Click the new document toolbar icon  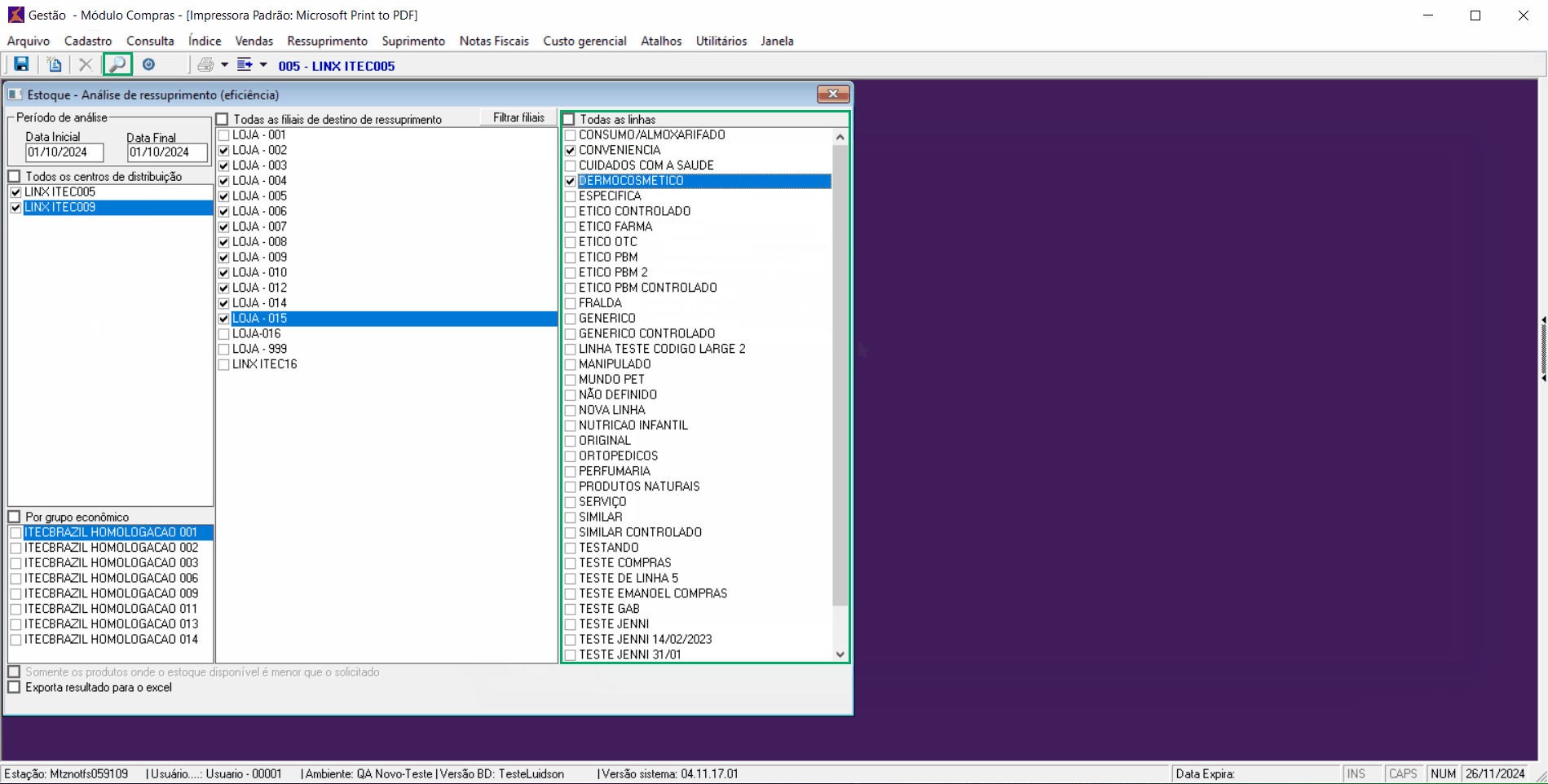[55, 64]
